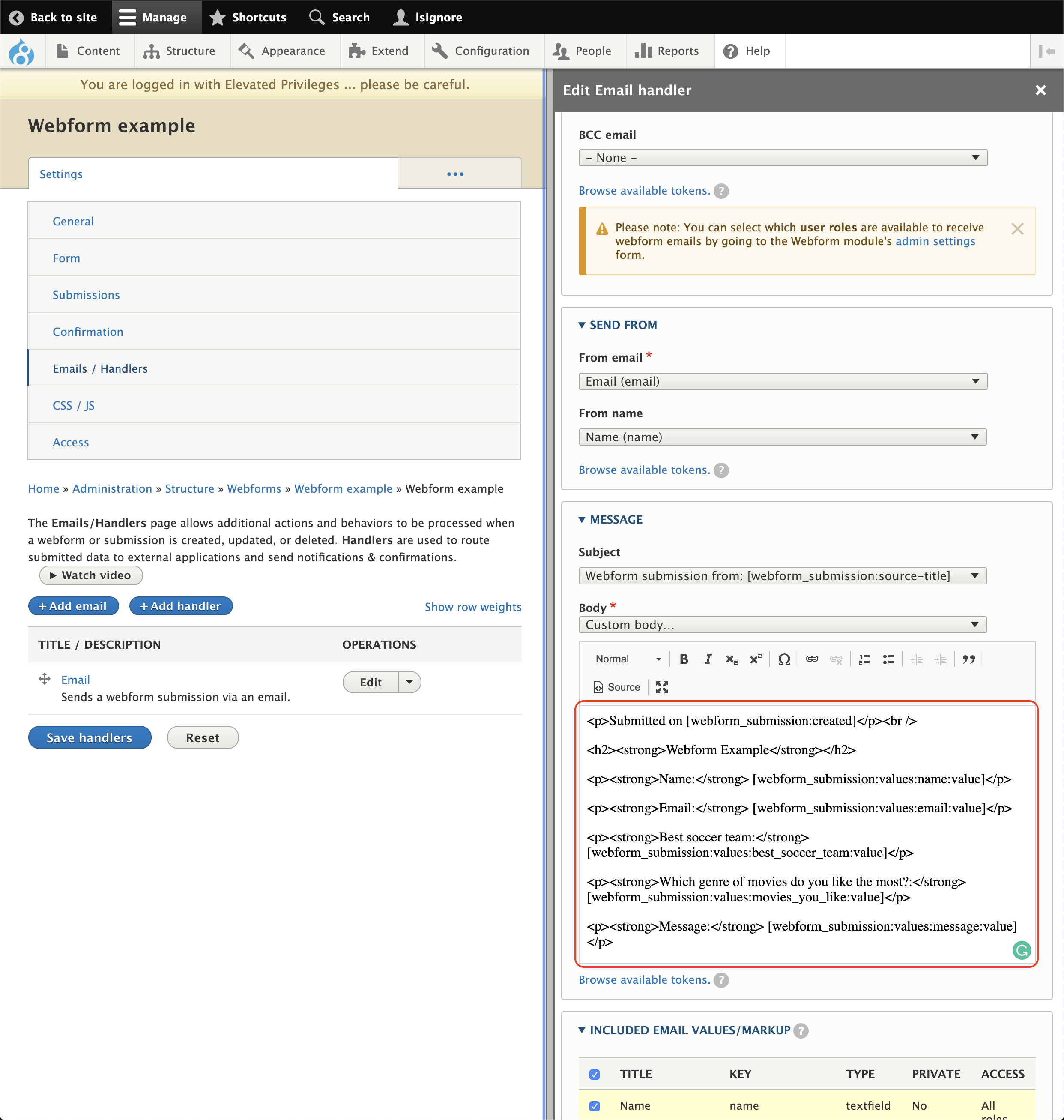
Task: Click help icon for Included Email Values
Action: click(800, 1031)
